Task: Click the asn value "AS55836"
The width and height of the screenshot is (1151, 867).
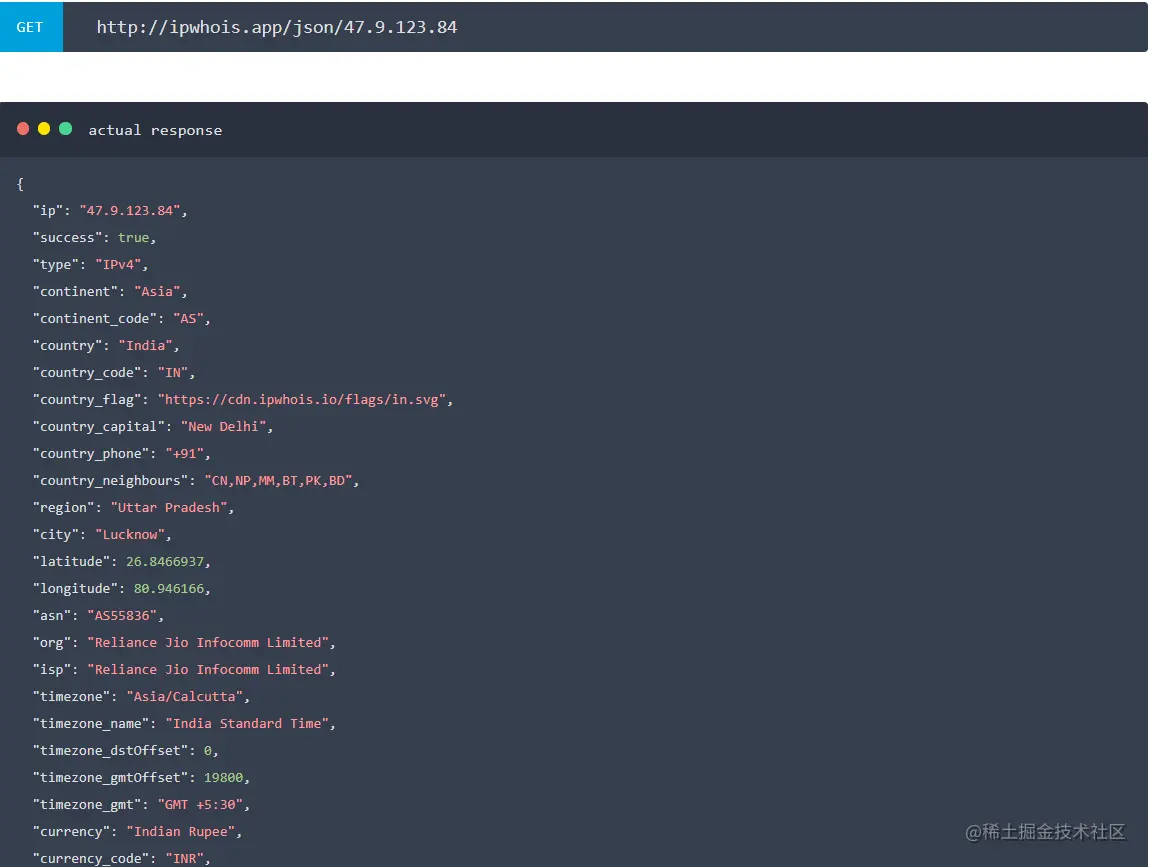Action: pos(122,616)
